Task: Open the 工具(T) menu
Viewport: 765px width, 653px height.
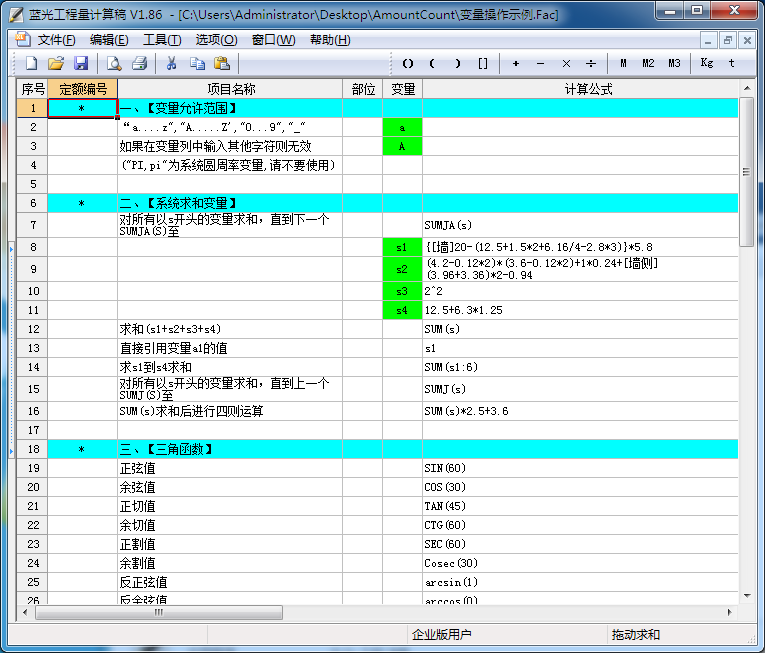Action: [162, 40]
